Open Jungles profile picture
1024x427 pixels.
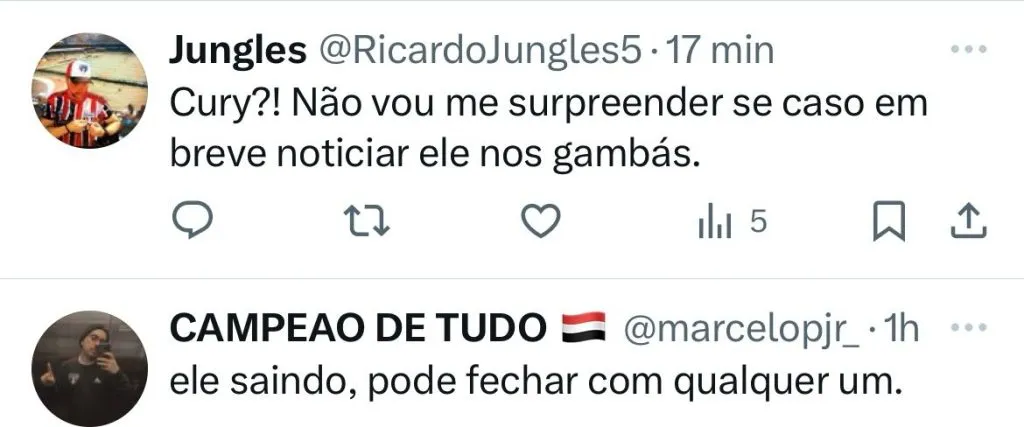[89, 91]
